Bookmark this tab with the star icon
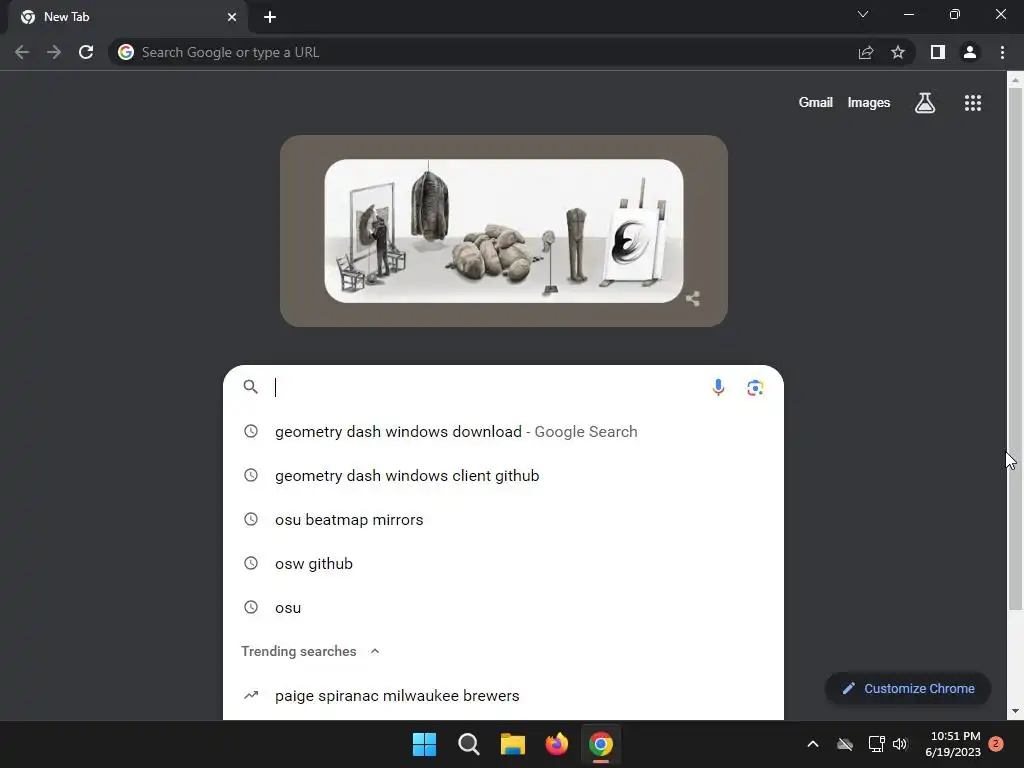 pos(898,52)
